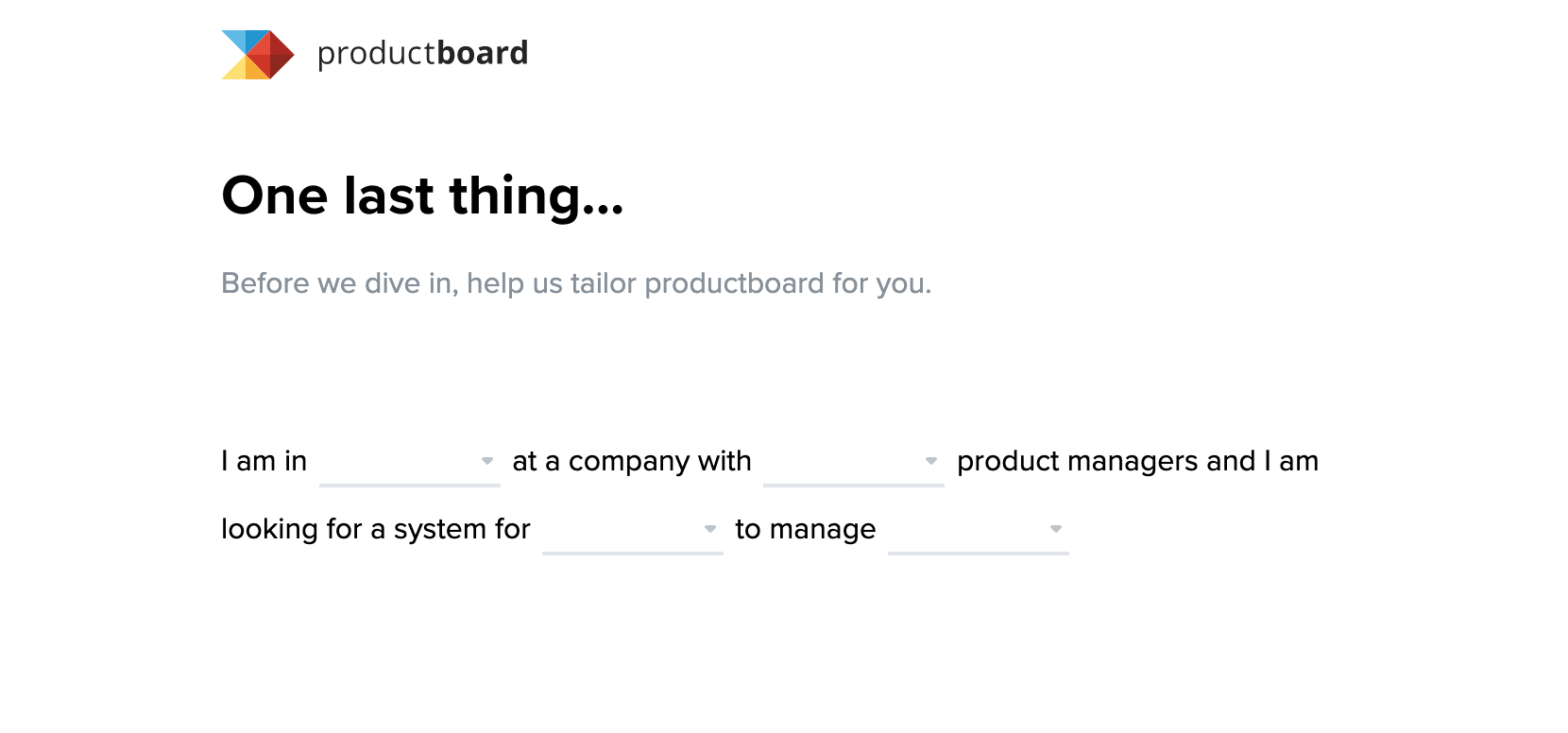Click the "Before we dive in" subtitle
Viewport: 1568px width, 733px height.
click(576, 282)
